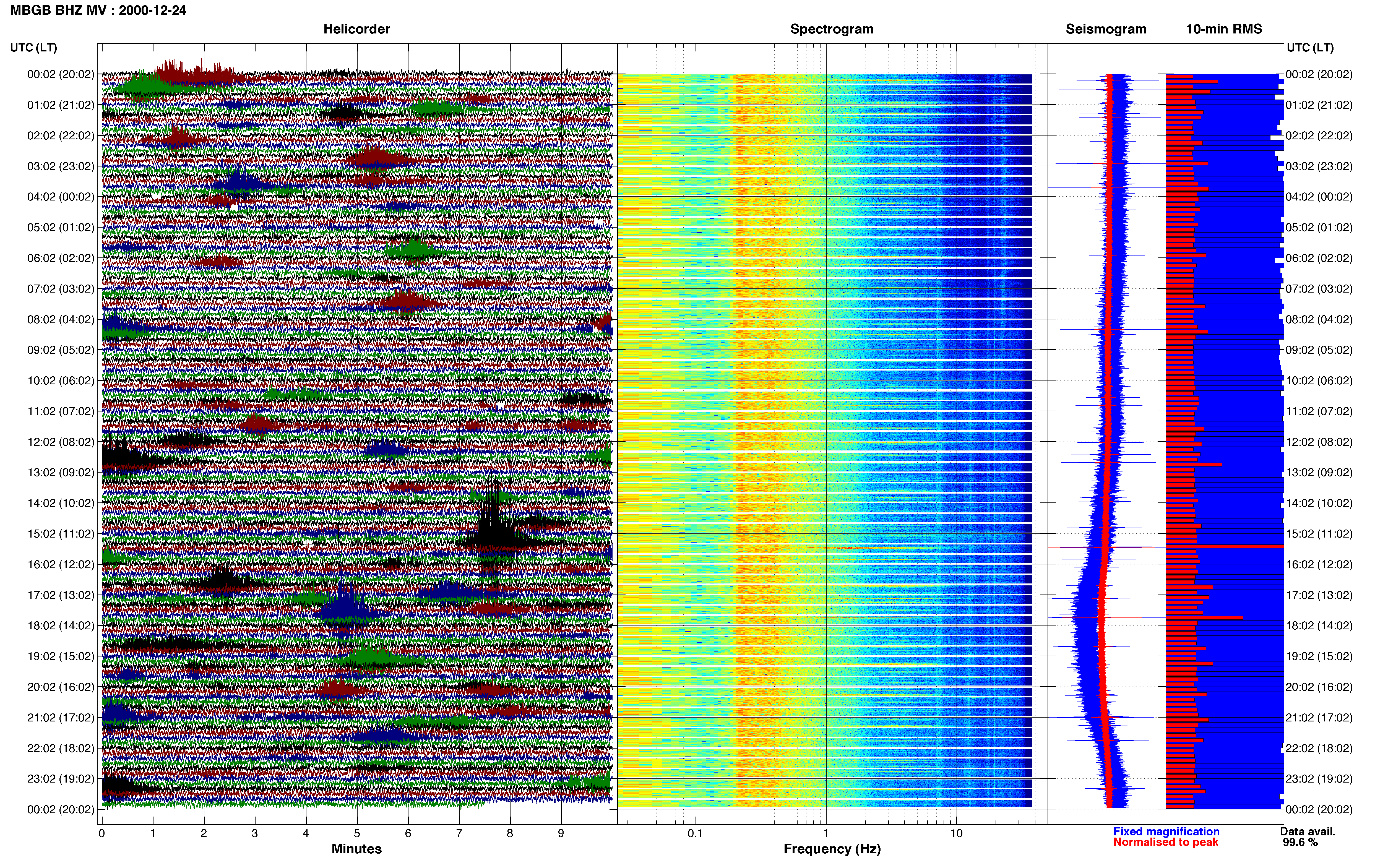Click '19:02 (15:02)' beside the 10-min RMS panel
The height and width of the screenshot is (868, 1388).
click(x=1319, y=656)
